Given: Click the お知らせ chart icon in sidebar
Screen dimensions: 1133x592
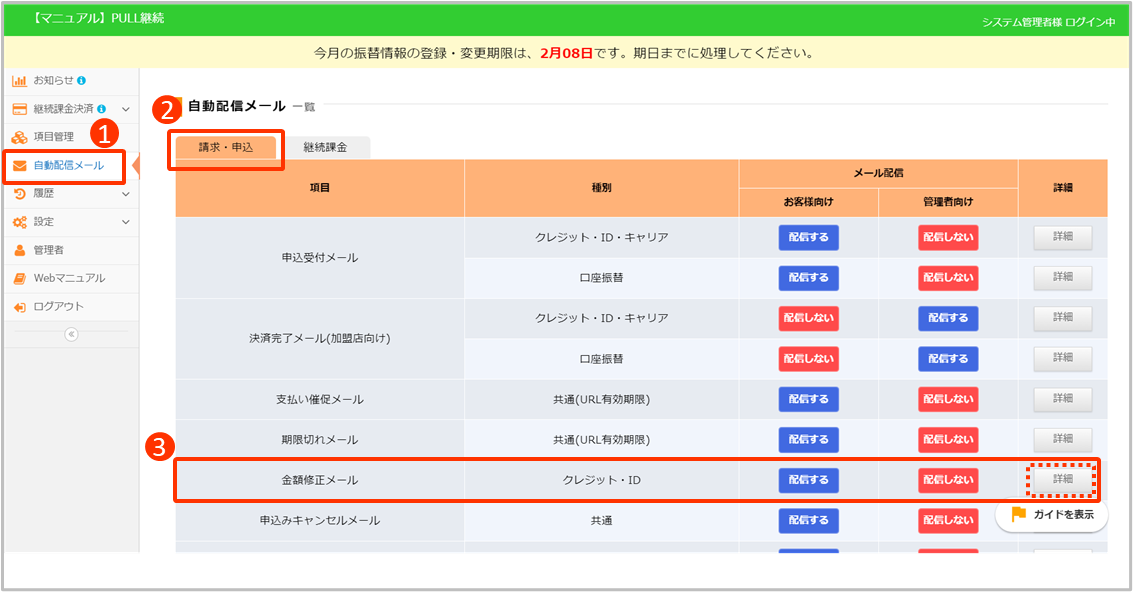Looking at the screenshot, I should click(19, 80).
